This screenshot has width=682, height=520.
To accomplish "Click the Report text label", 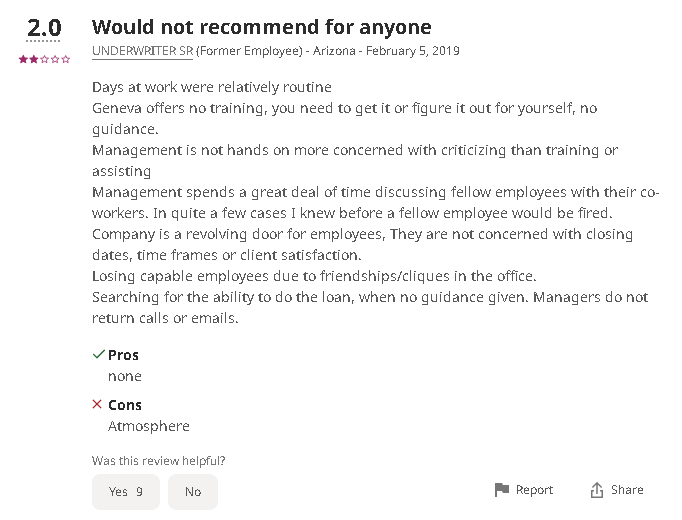I will tap(534, 490).
